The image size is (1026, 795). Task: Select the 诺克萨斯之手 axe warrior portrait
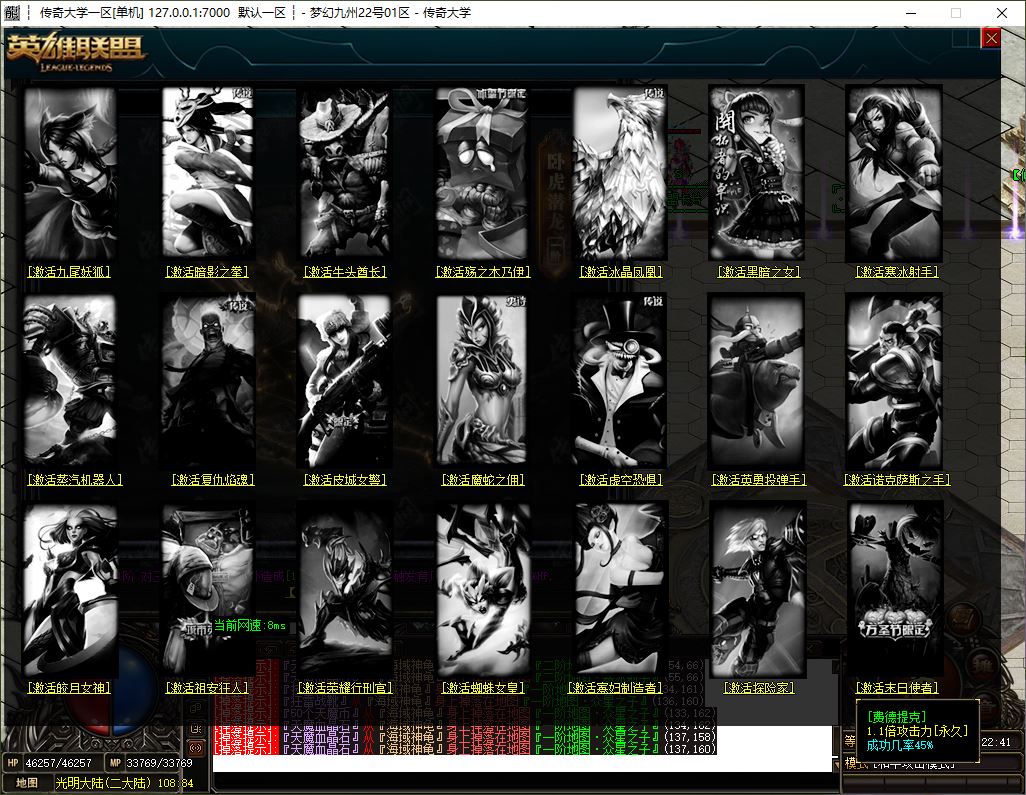point(894,381)
